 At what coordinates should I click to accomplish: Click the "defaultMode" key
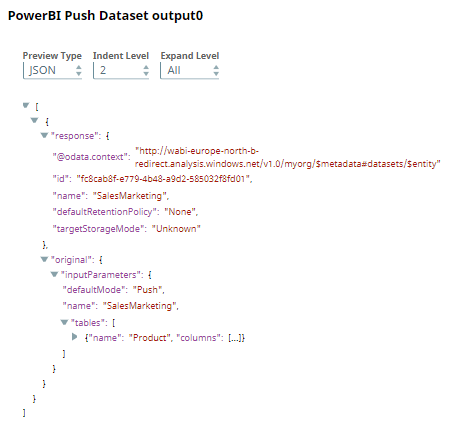[95, 290]
